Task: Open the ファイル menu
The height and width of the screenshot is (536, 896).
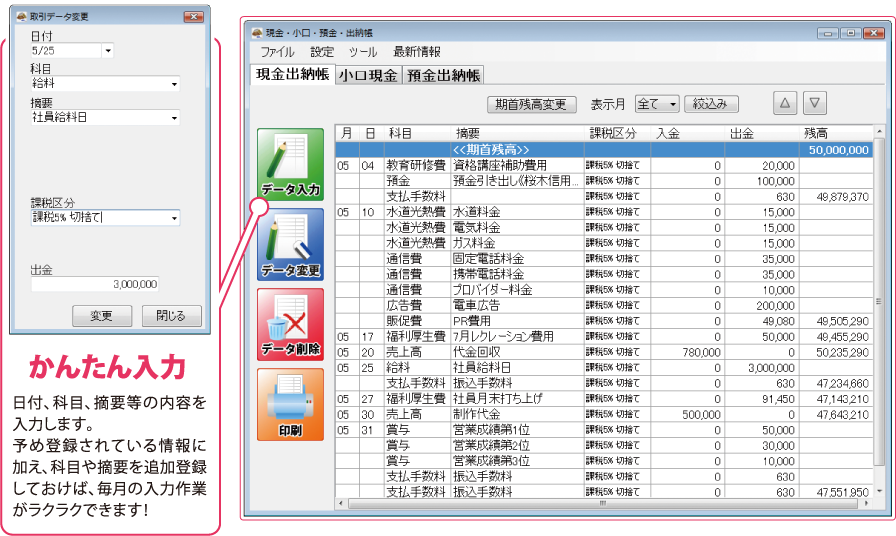Action: point(277,51)
